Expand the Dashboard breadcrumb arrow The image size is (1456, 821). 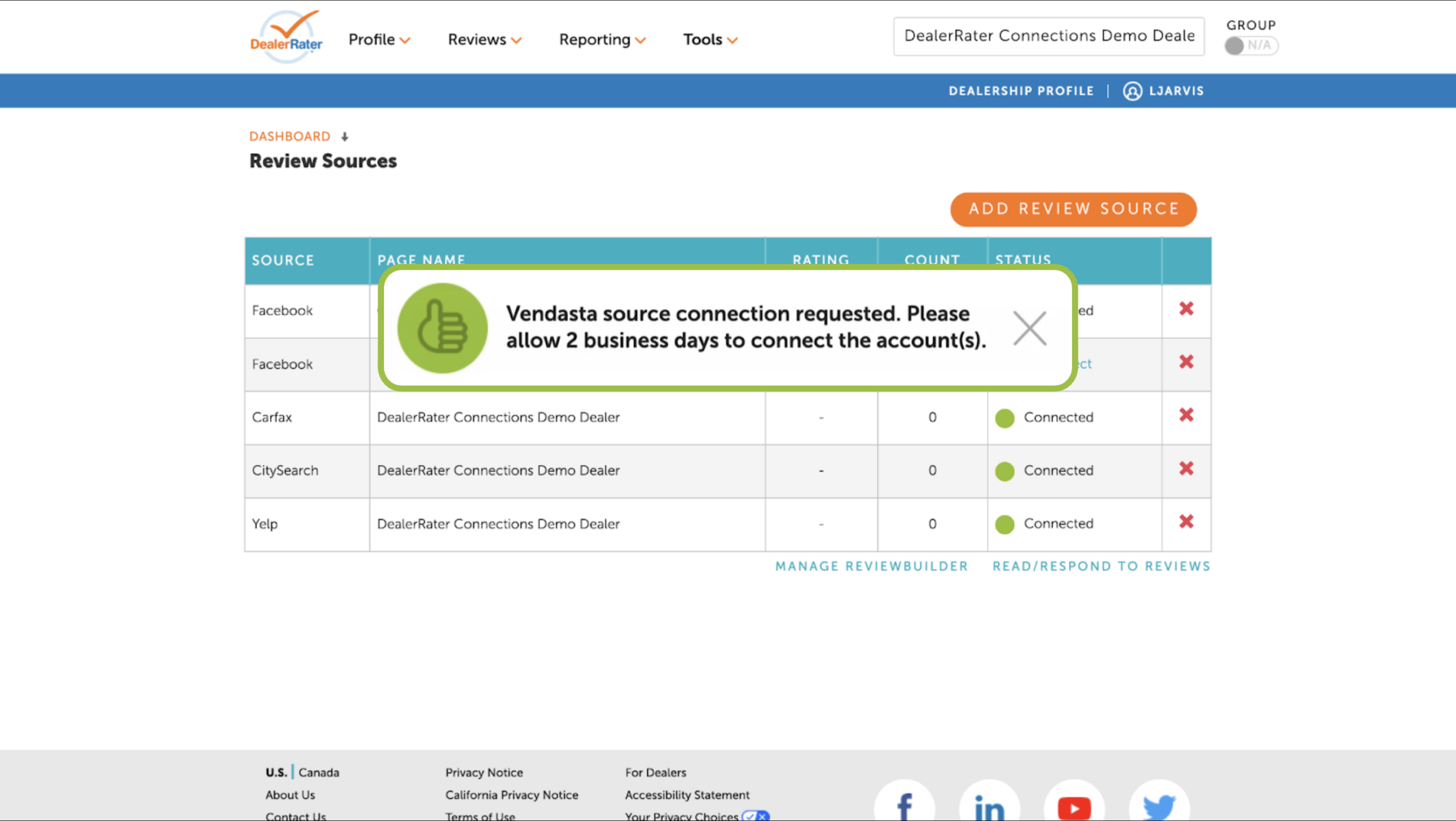[345, 137]
